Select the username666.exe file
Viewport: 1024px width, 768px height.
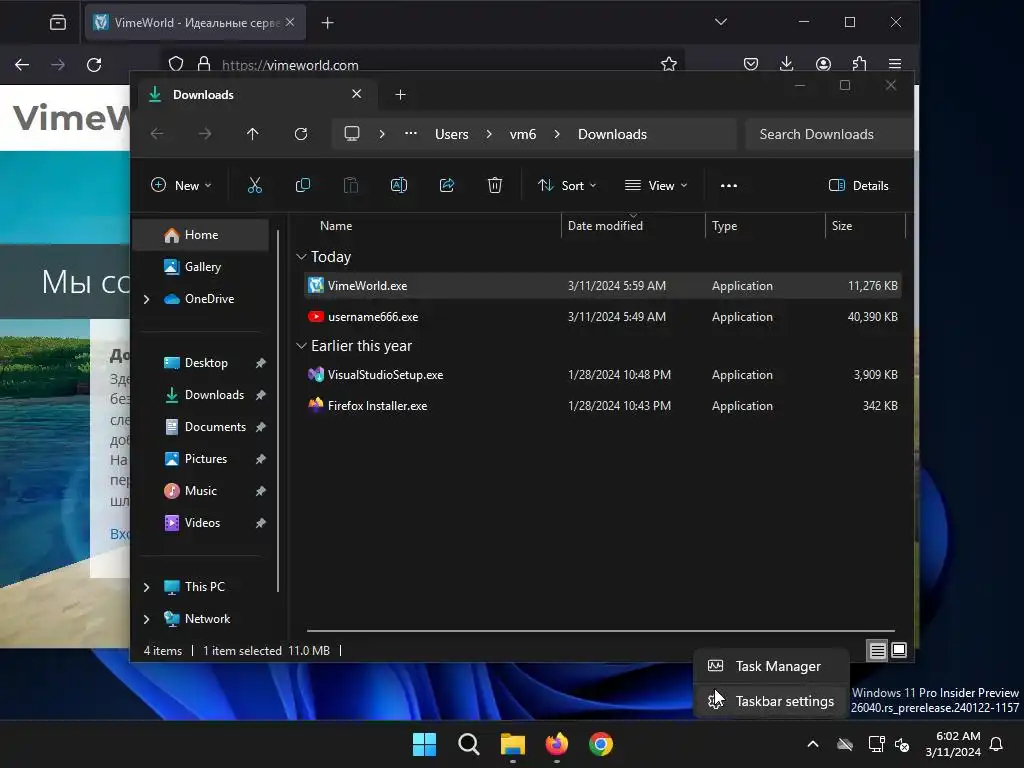(x=603, y=317)
